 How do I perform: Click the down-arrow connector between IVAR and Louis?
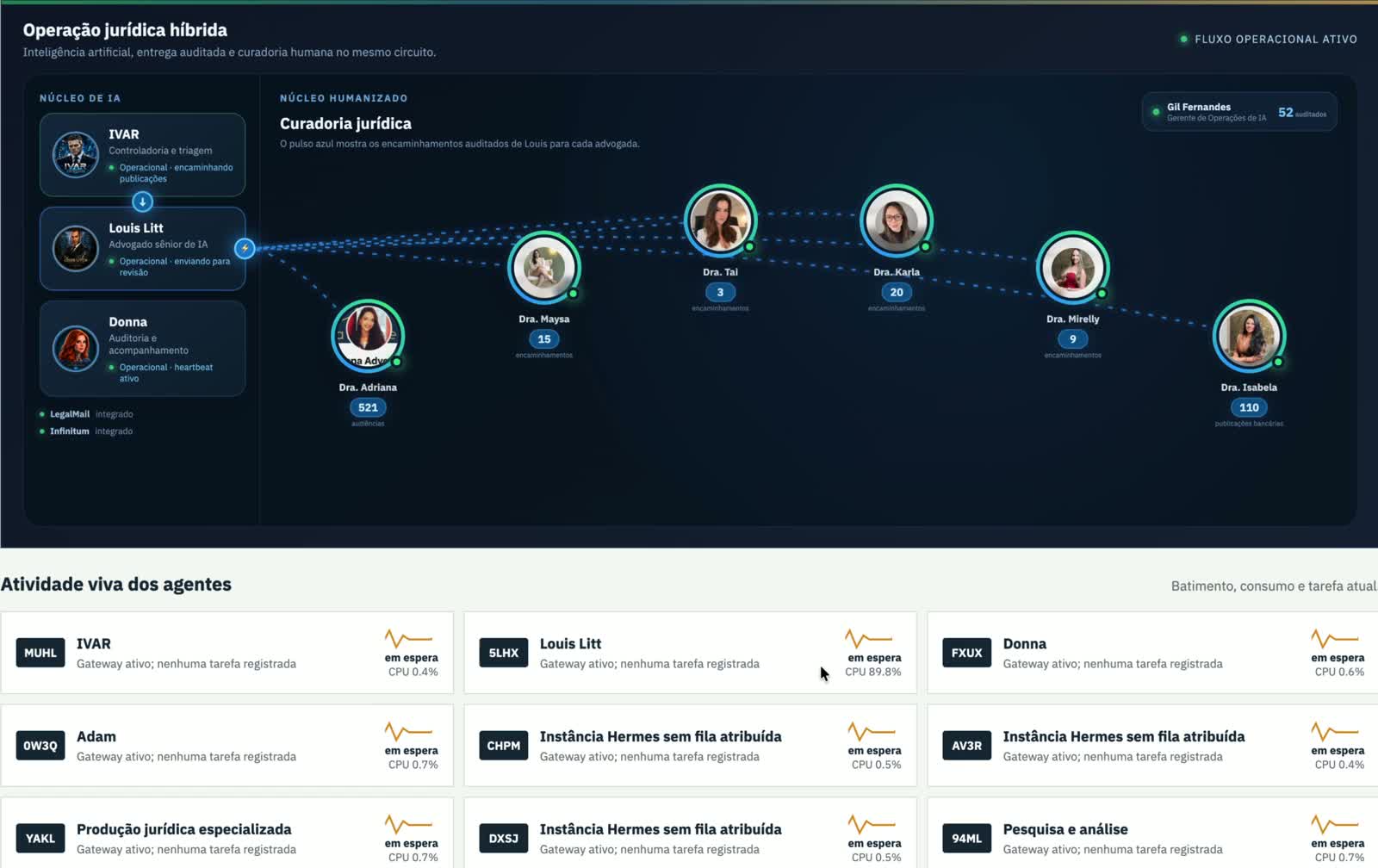pos(142,201)
